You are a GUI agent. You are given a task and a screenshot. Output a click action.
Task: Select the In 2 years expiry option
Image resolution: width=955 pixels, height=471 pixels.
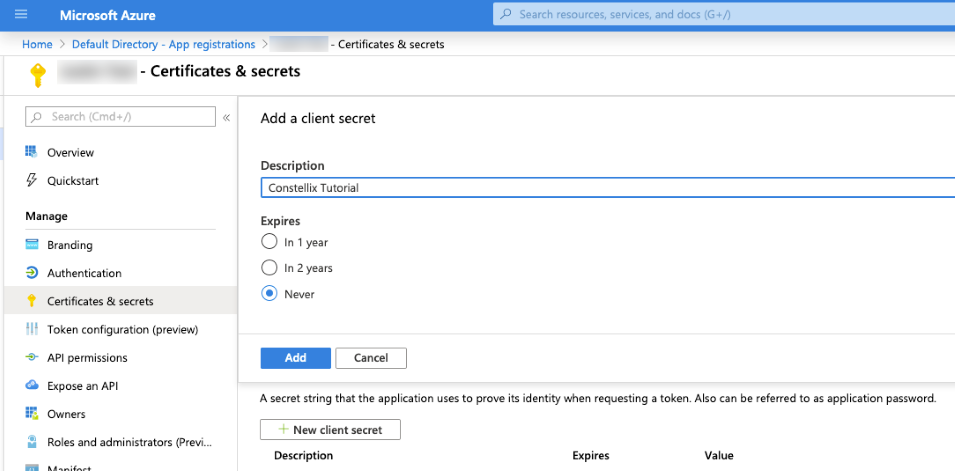(269, 267)
